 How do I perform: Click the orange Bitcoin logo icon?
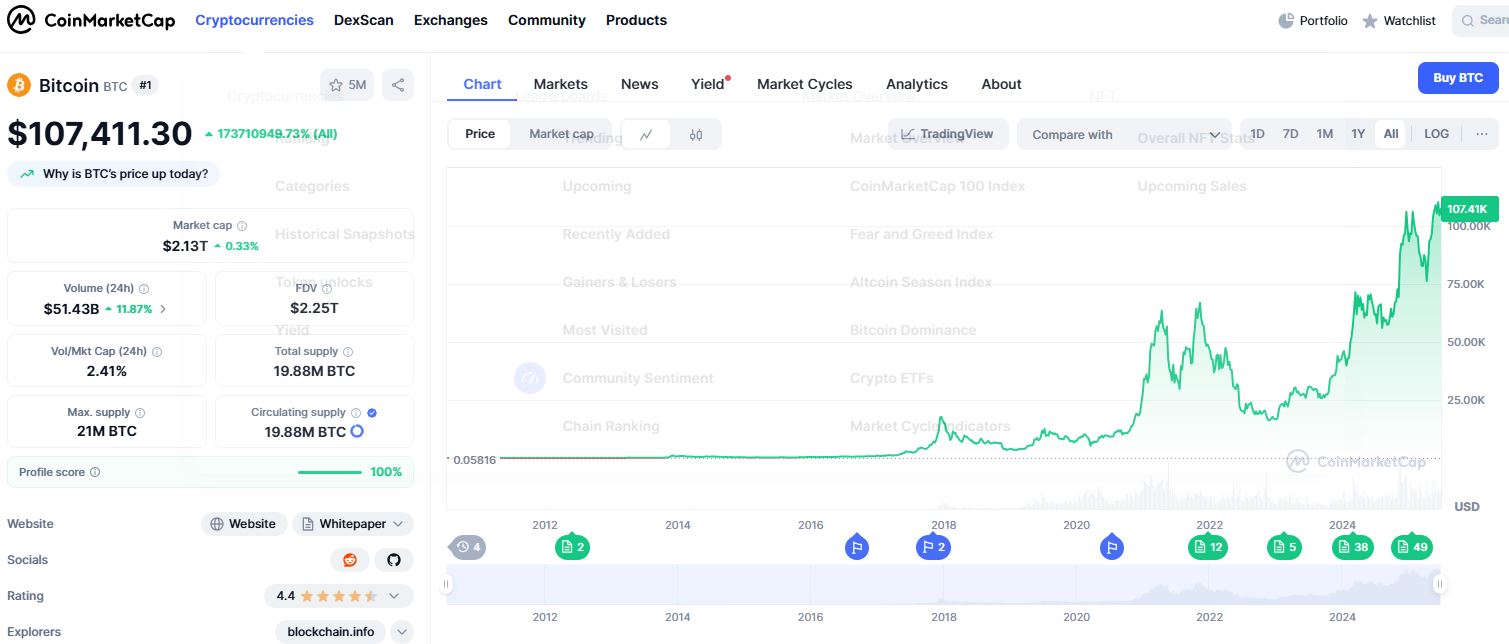(19, 85)
